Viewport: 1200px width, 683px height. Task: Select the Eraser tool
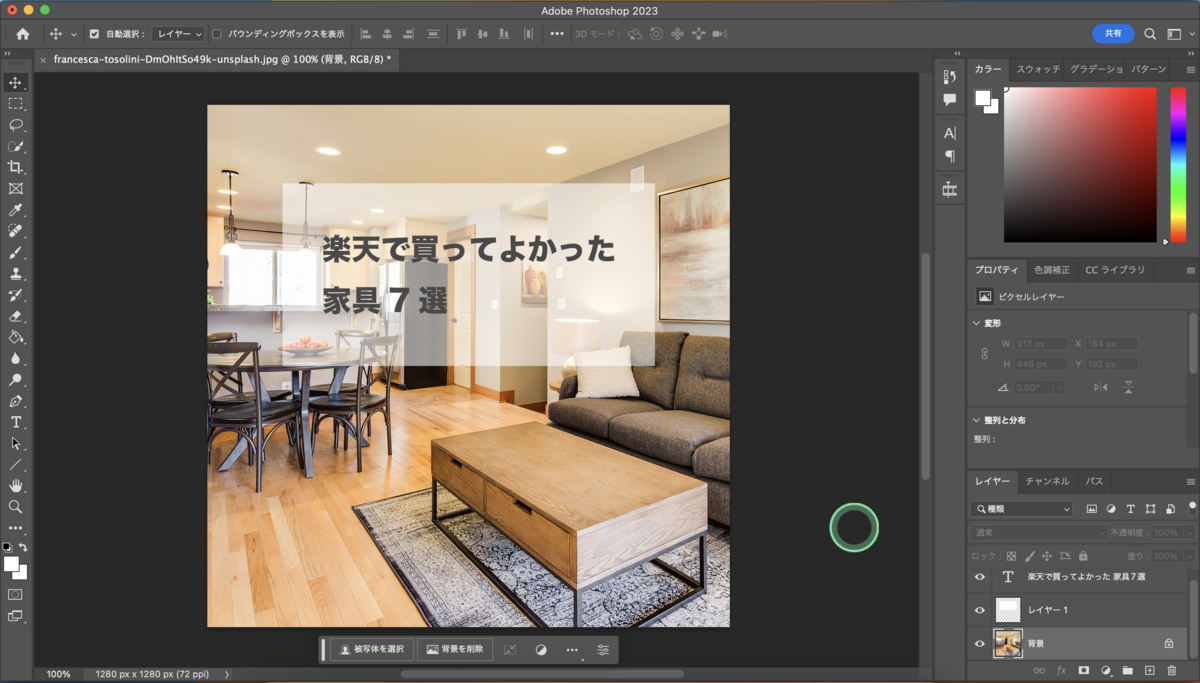pos(15,316)
